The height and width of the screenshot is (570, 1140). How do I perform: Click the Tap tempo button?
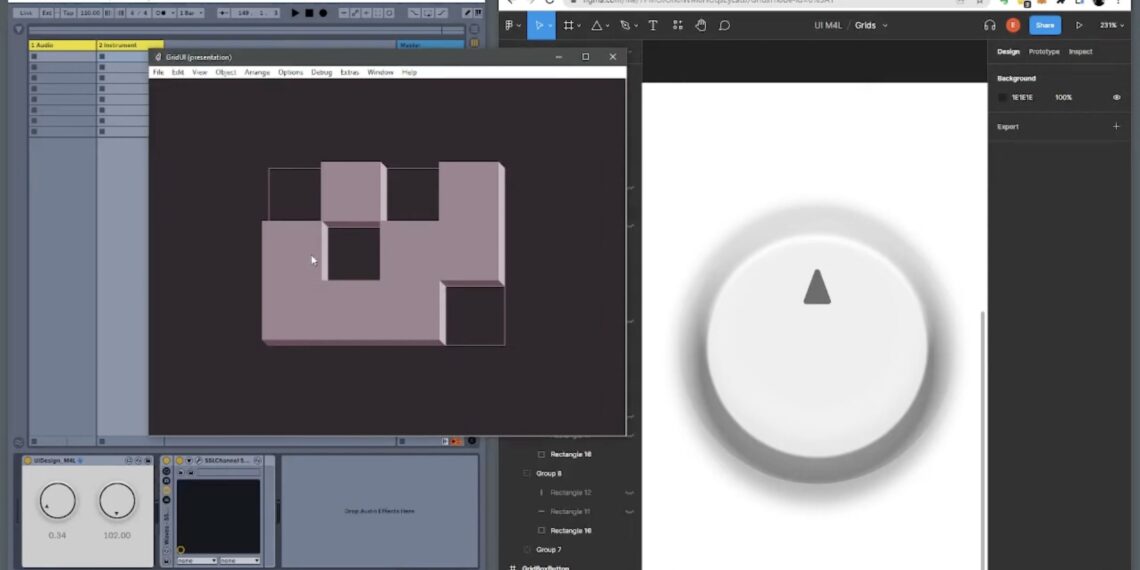pyautogui.click(x=68, y=13)
